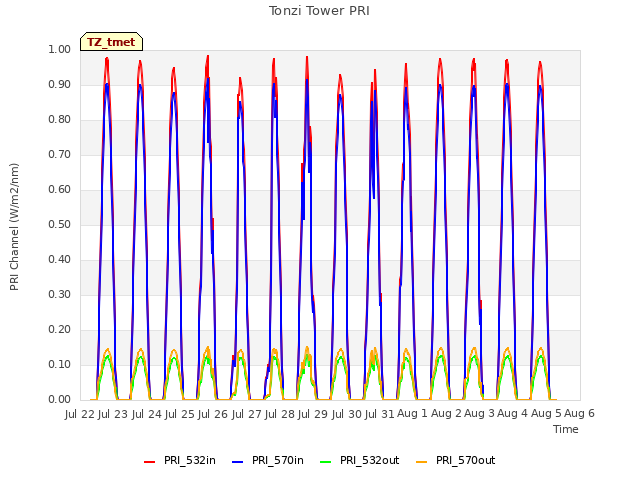This screenshot has width=640, height=480.
Task: Click the blue PRI_570in legend swatch
Action: pyautogui.click(x=238, y=462)
